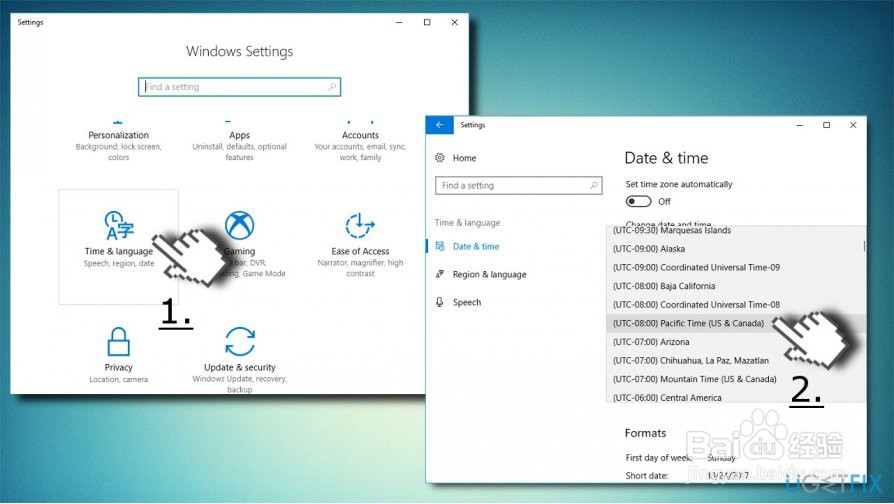This screenshot has height=504, width=894.
Task: Click First day of week label
Action: click(x=659, y=457)
